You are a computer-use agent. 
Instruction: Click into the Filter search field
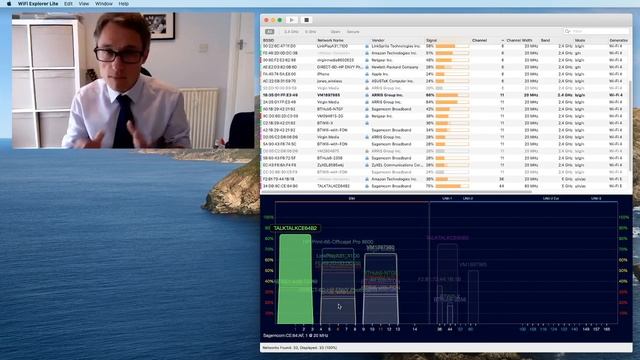[597, 31]
